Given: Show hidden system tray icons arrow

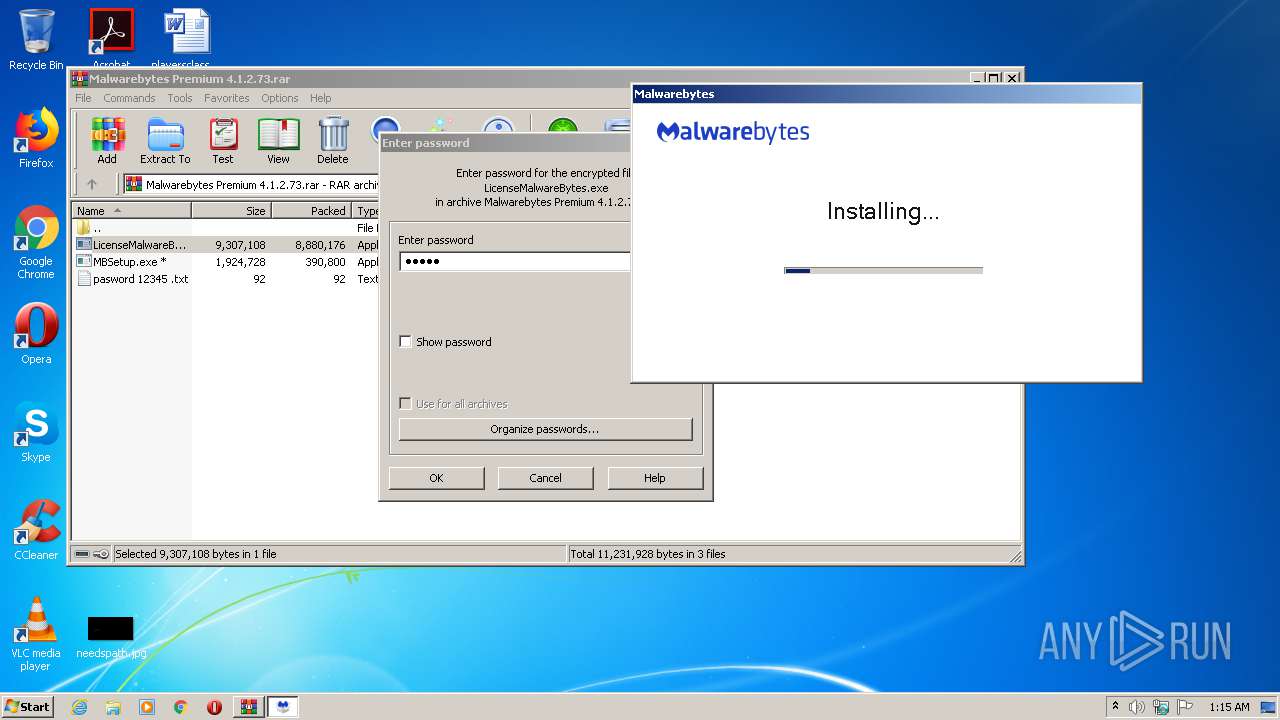Looking at the screenshot, I should coord(1116,706).
